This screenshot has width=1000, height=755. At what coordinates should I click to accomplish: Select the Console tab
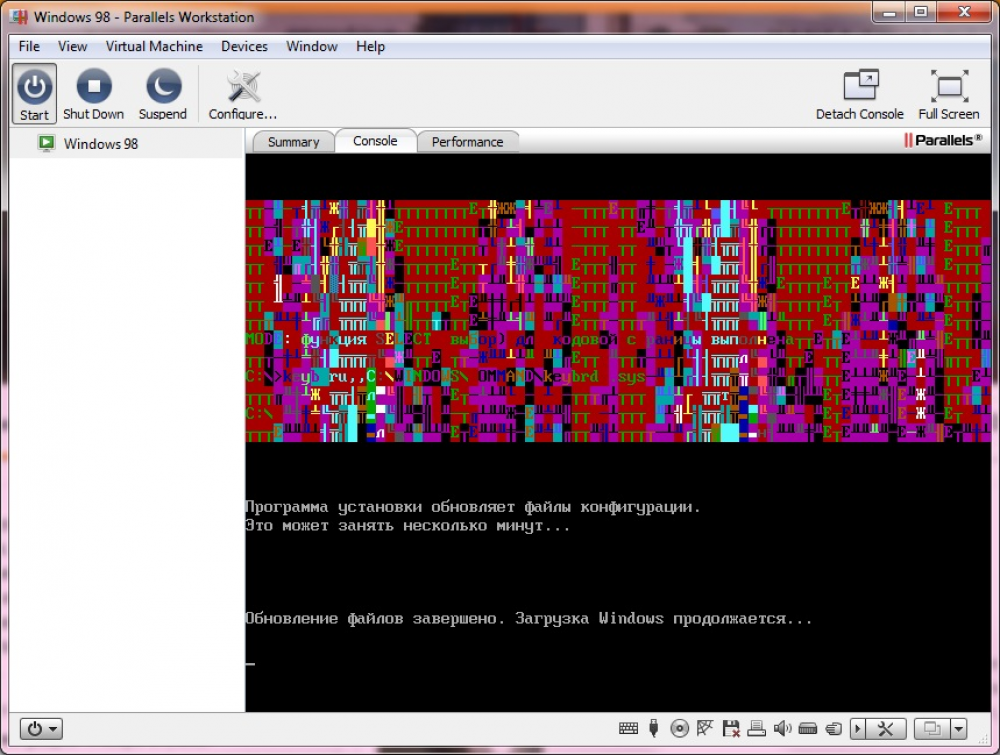pos(376,141)
